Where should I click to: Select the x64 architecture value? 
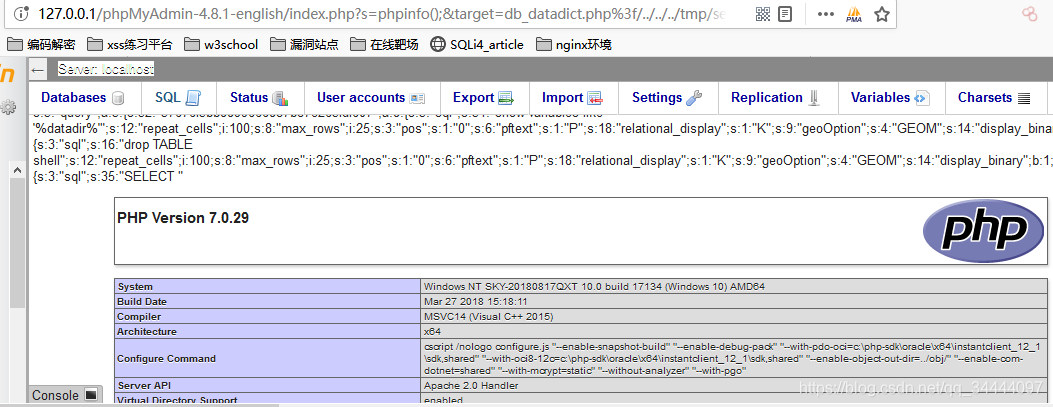(x=432, y=331)
